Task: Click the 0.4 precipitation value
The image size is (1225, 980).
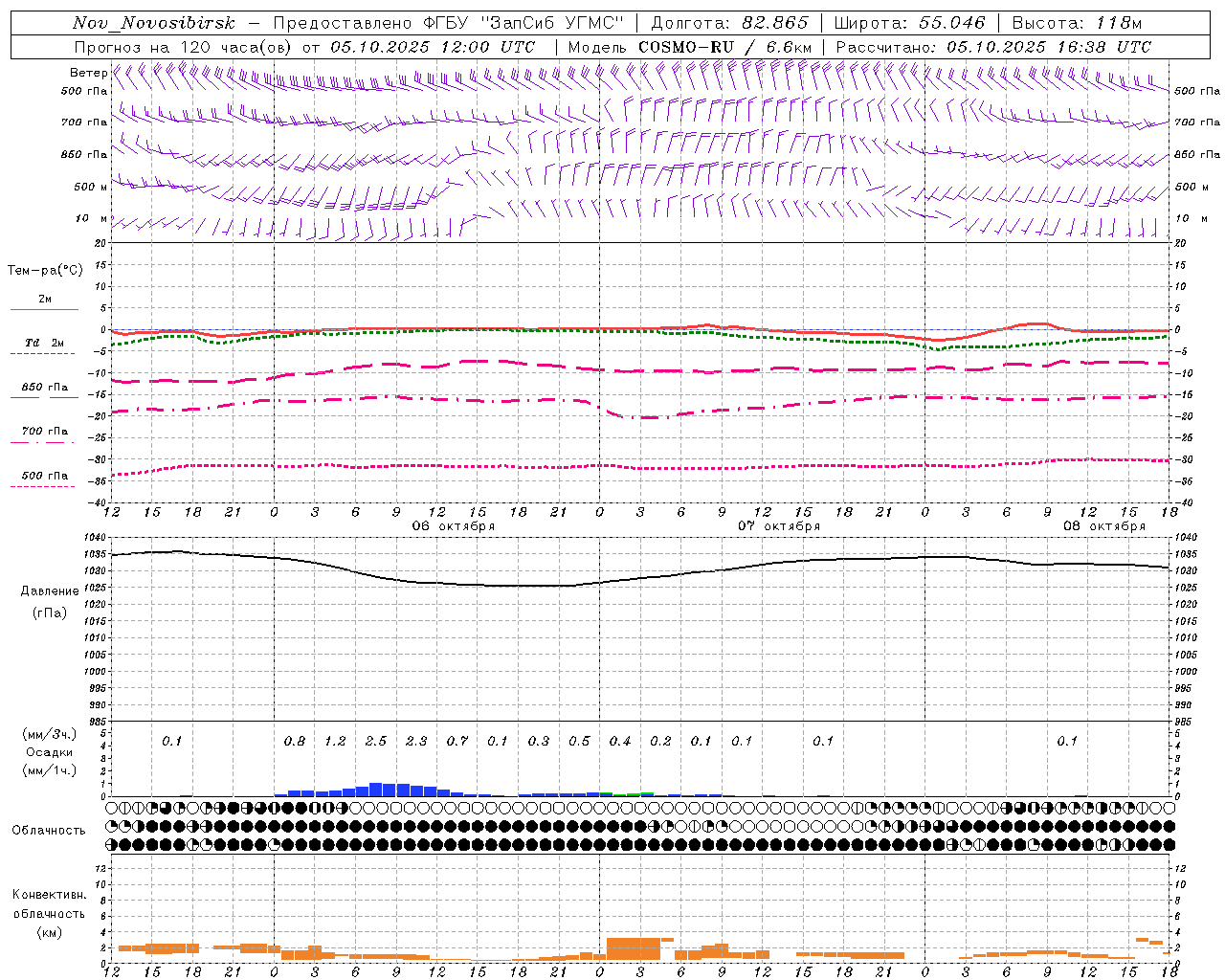Action: pos(620,742)
